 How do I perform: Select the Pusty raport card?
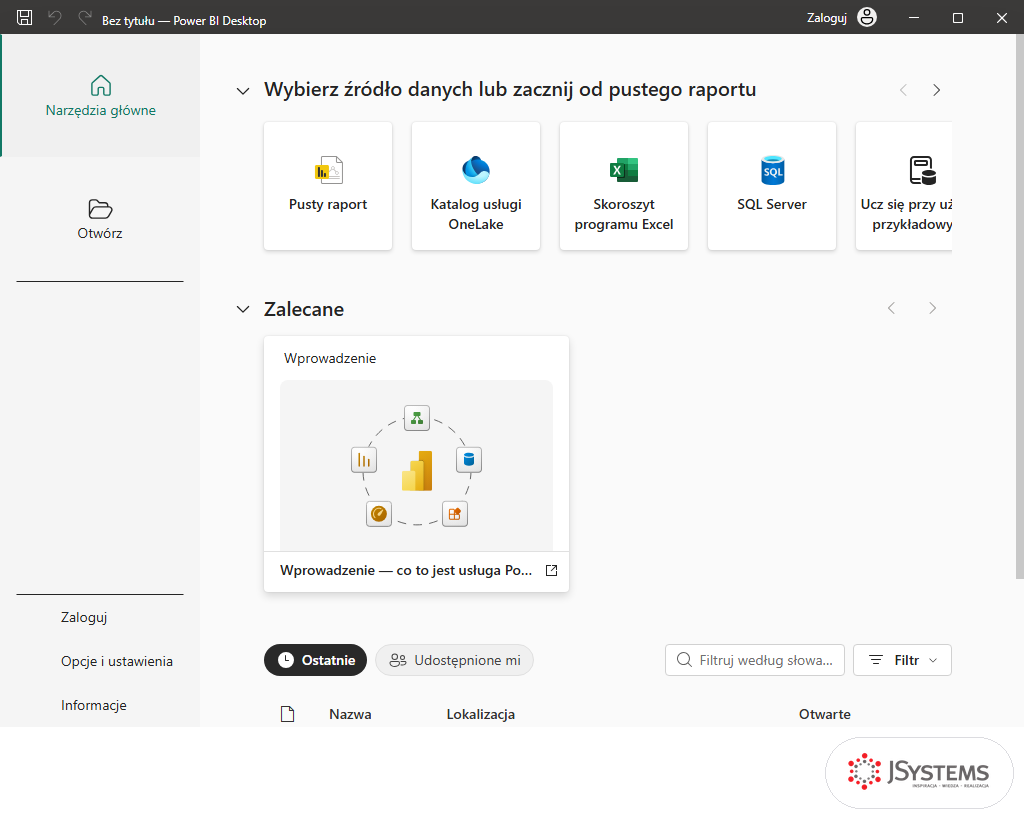328,186
